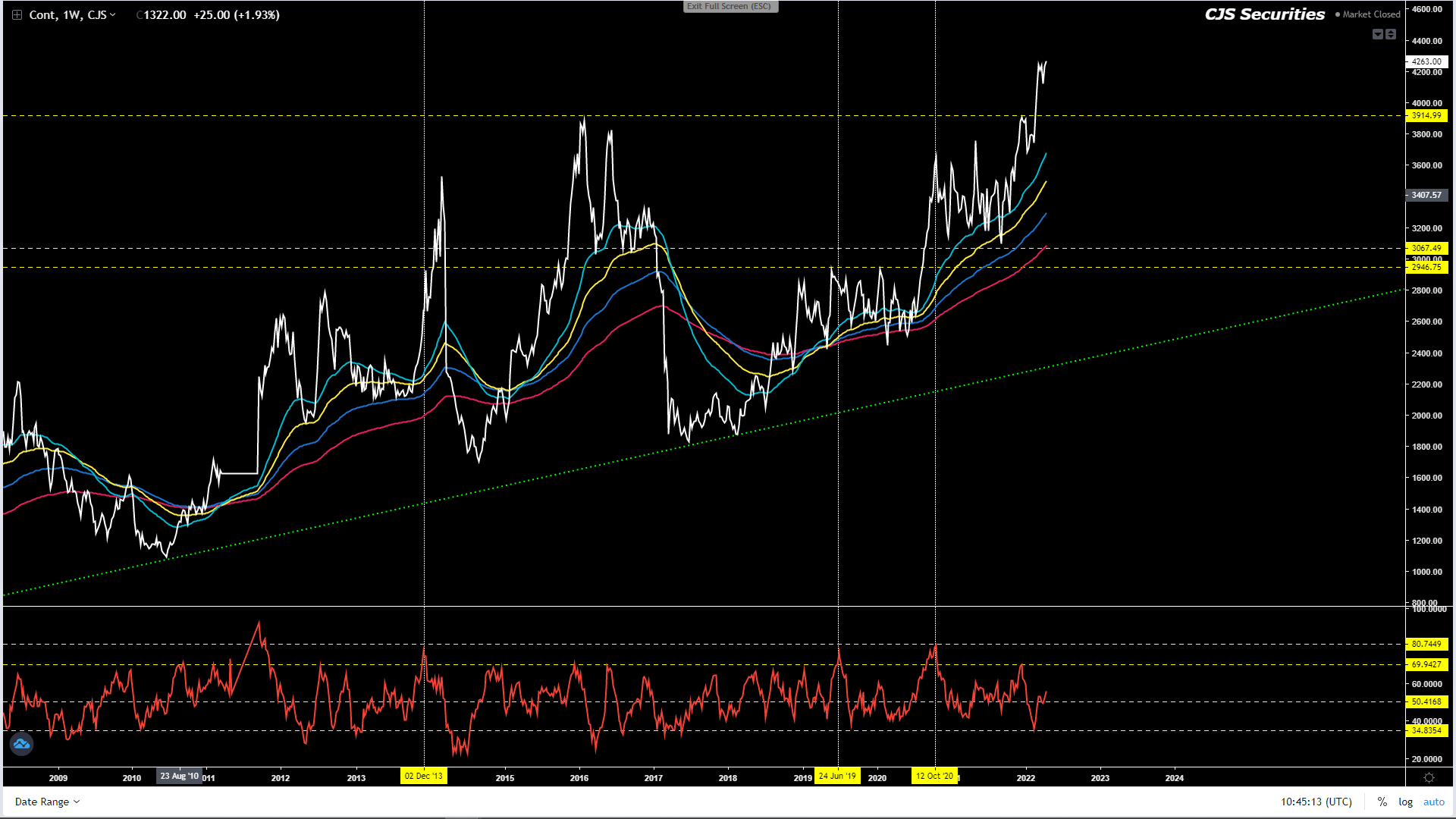Viewport: 1456px width, 819px height.
Task: Toggle percent scale mode
Action: (x=1382, y=802)
